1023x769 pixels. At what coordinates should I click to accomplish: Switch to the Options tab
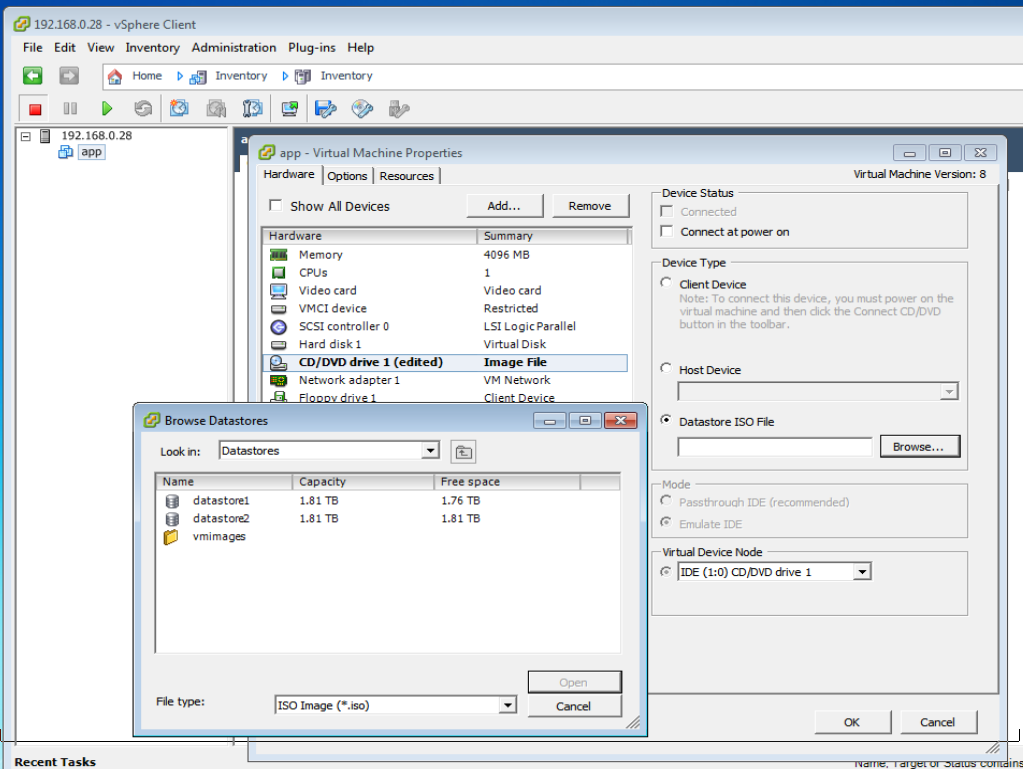coord(347,176)
